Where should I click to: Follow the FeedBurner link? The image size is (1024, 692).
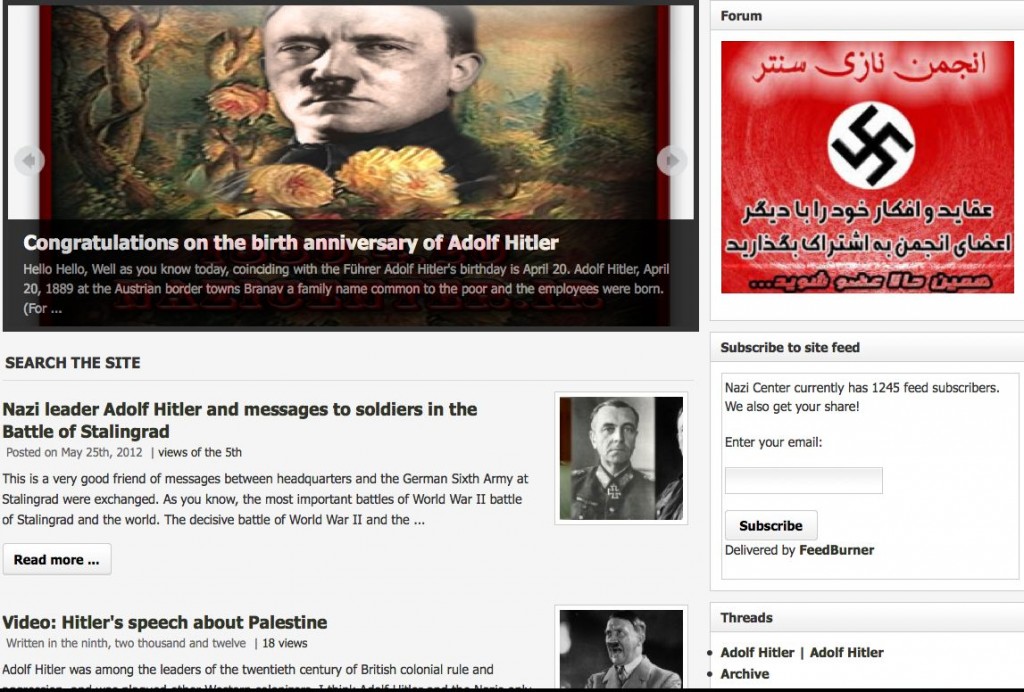[837, 550]
